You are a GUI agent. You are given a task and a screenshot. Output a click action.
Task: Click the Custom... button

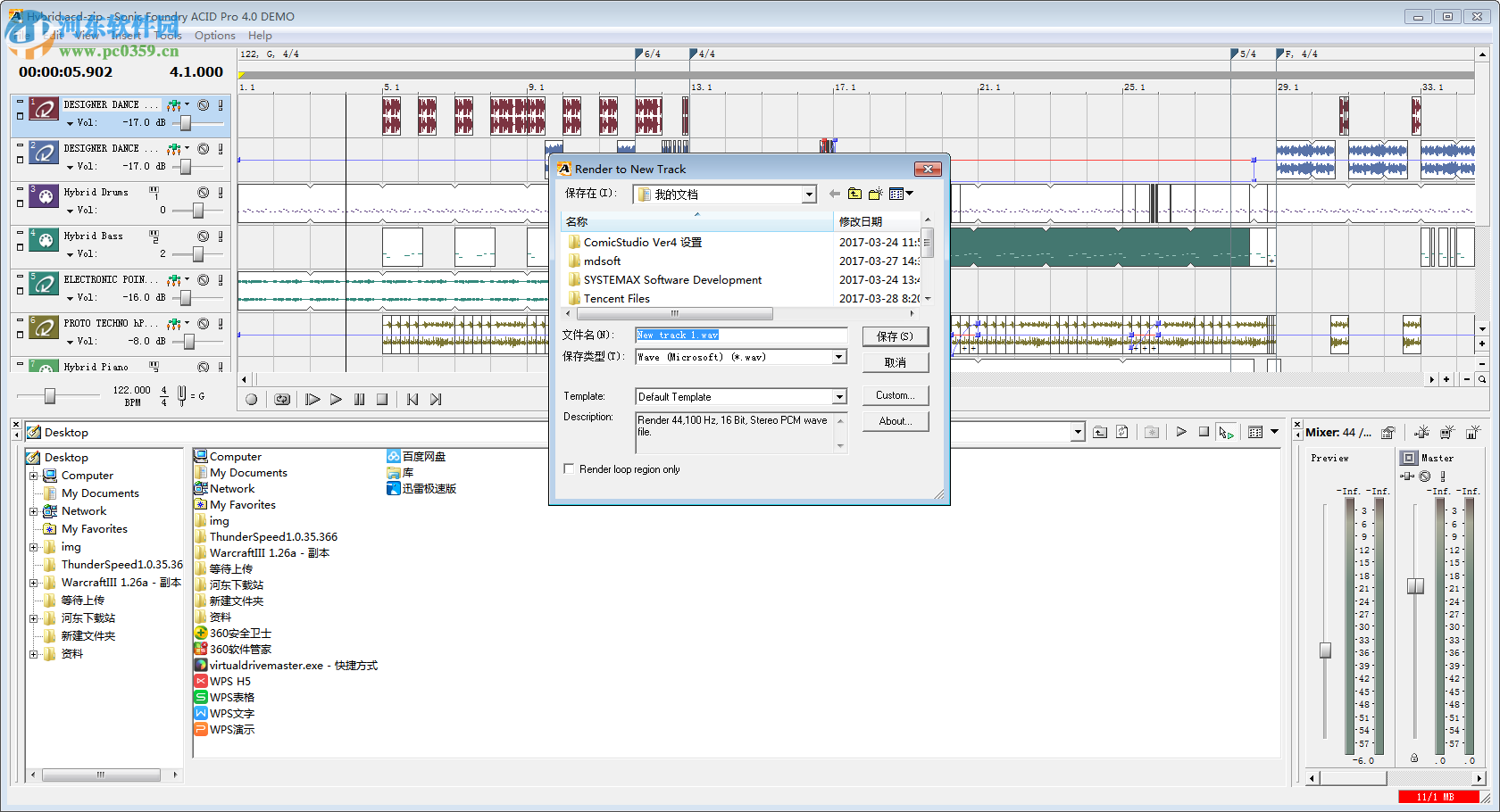click(x=895, y=395)
